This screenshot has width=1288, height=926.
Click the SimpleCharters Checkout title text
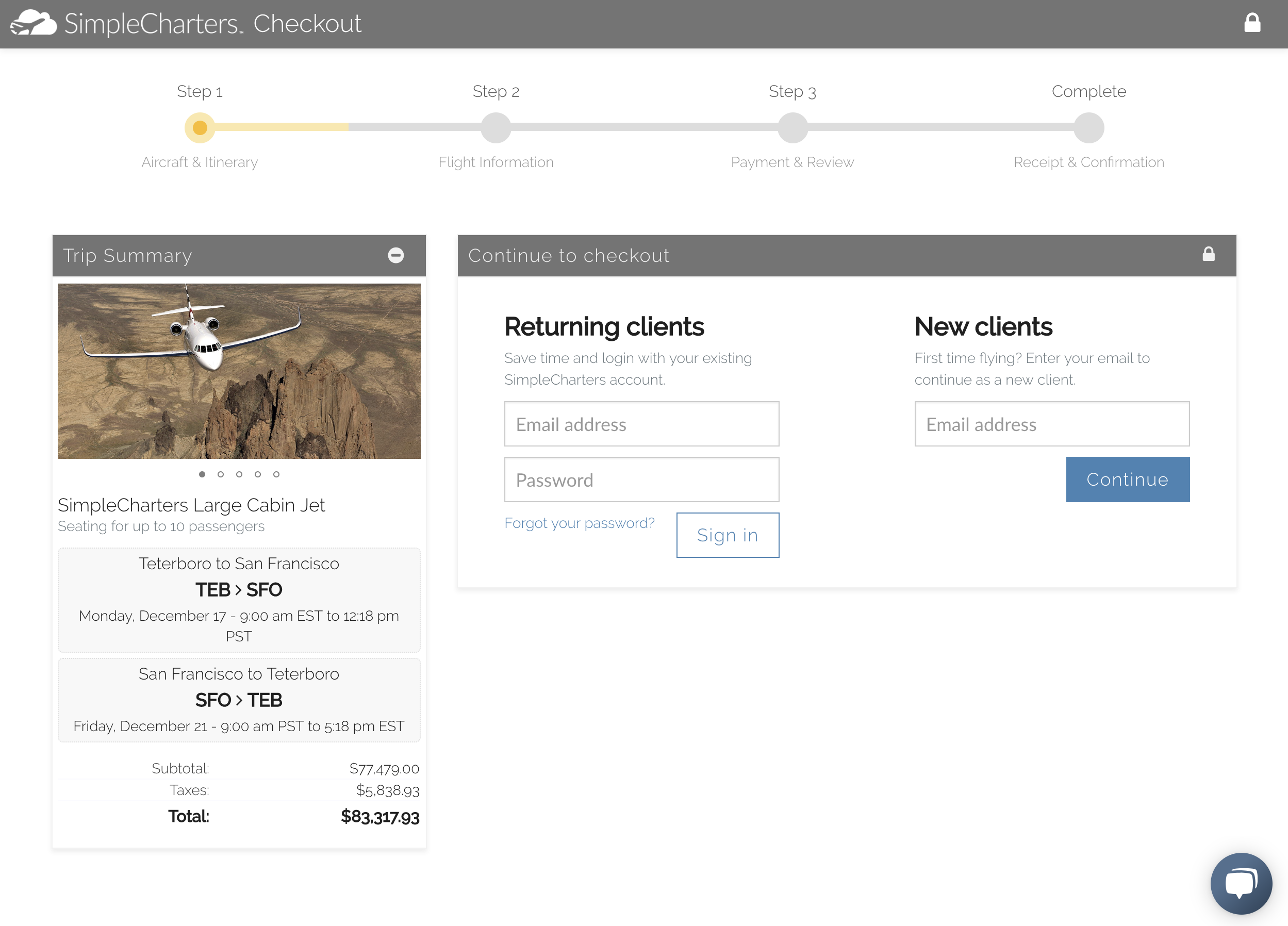[212, 24]
